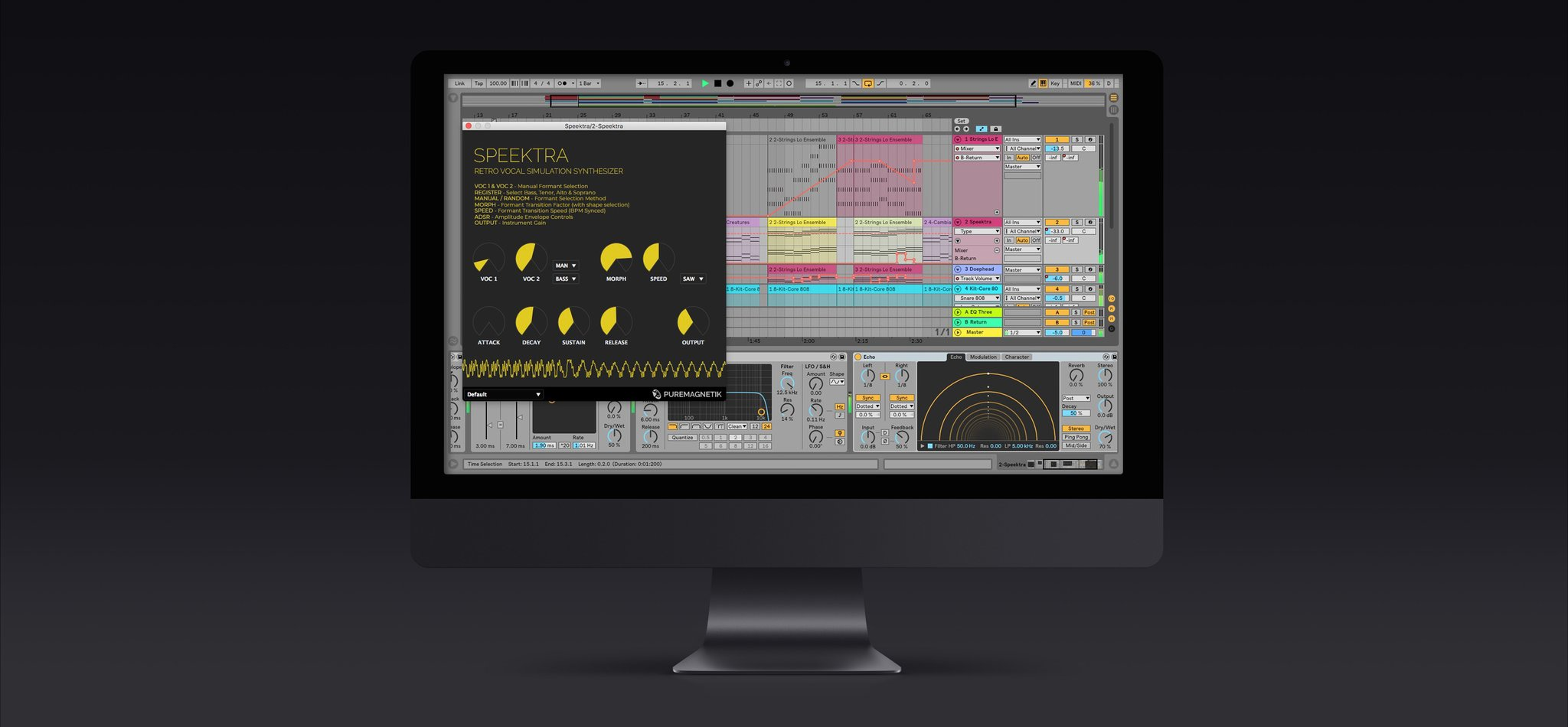
Task: Open the B-Return automation control chooser
Action: (x=977, y=158)
